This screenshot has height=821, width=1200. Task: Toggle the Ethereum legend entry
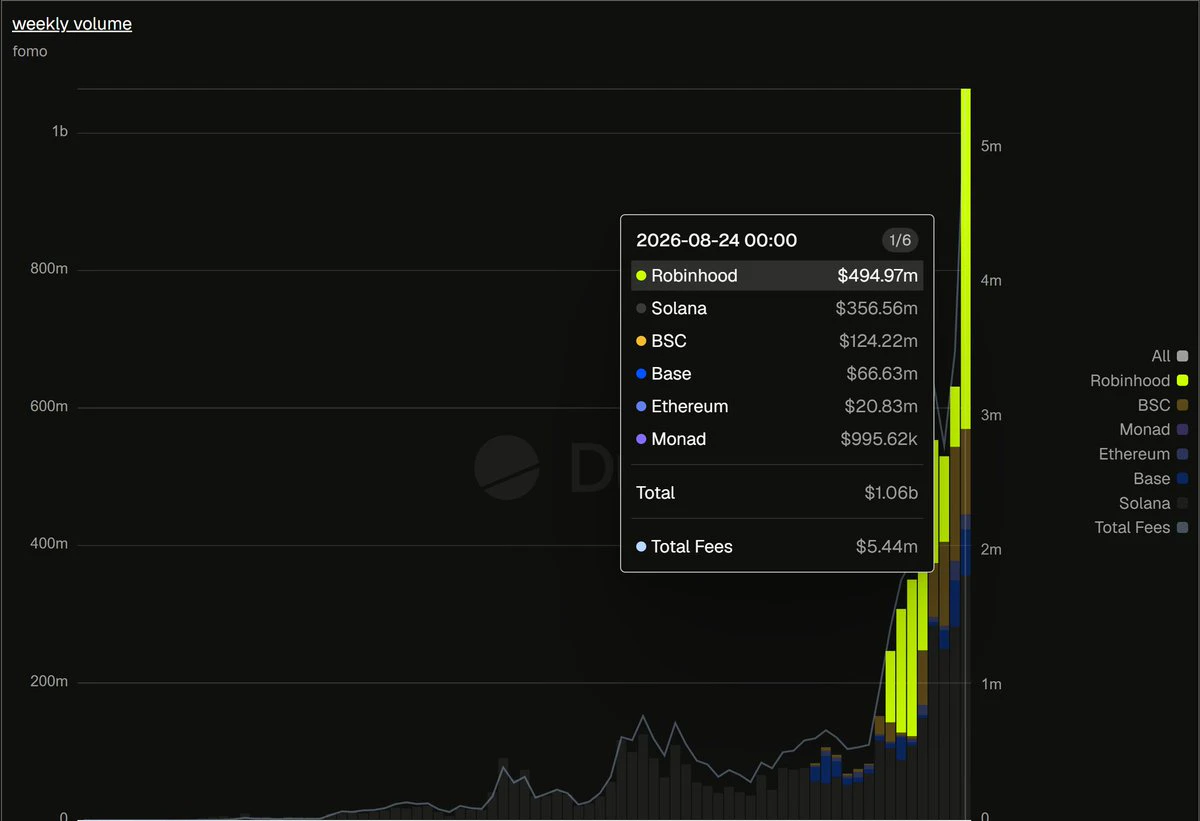click(x=1143, y=454)
